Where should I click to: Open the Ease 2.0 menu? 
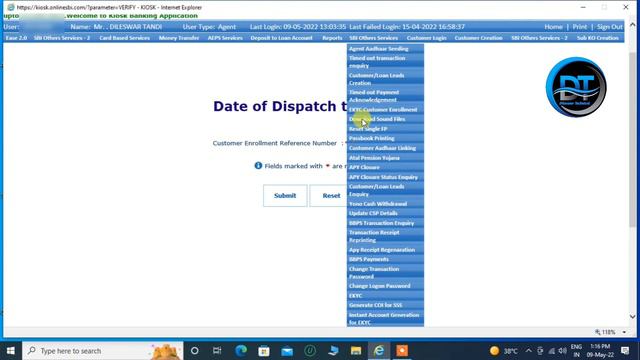tap(16, 38)
